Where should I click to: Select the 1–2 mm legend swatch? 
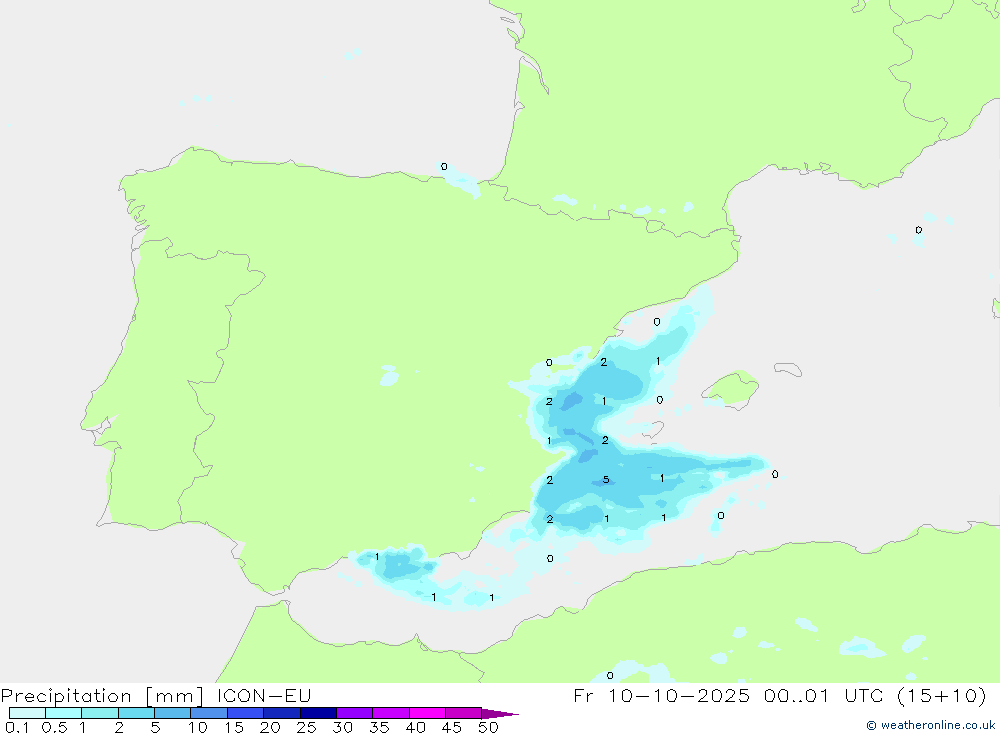click(x=100, y=713)
